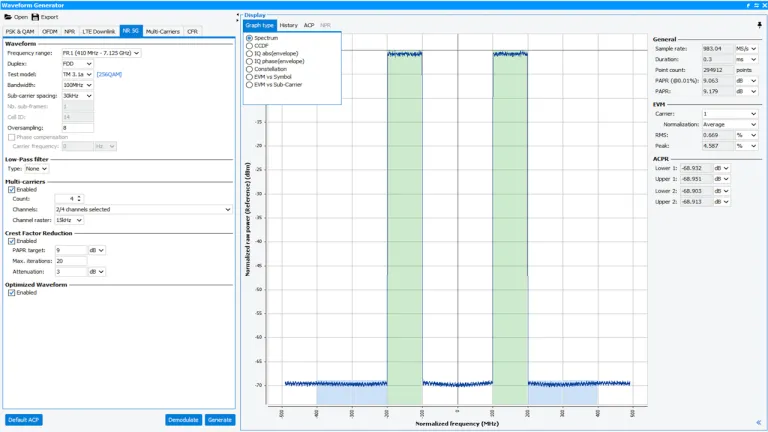Open the Duplex FDD dropdown

(77, 64)
